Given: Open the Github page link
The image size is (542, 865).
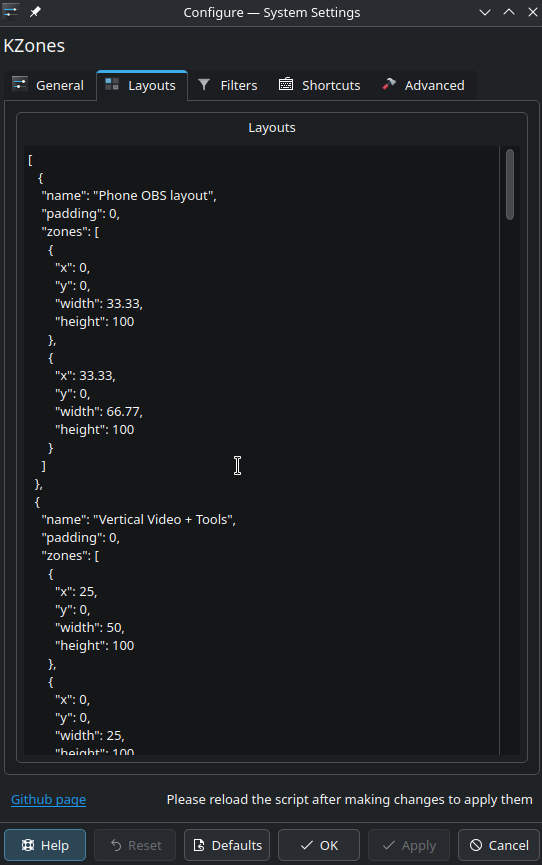Looking at the screenshot, I should 49,799.
